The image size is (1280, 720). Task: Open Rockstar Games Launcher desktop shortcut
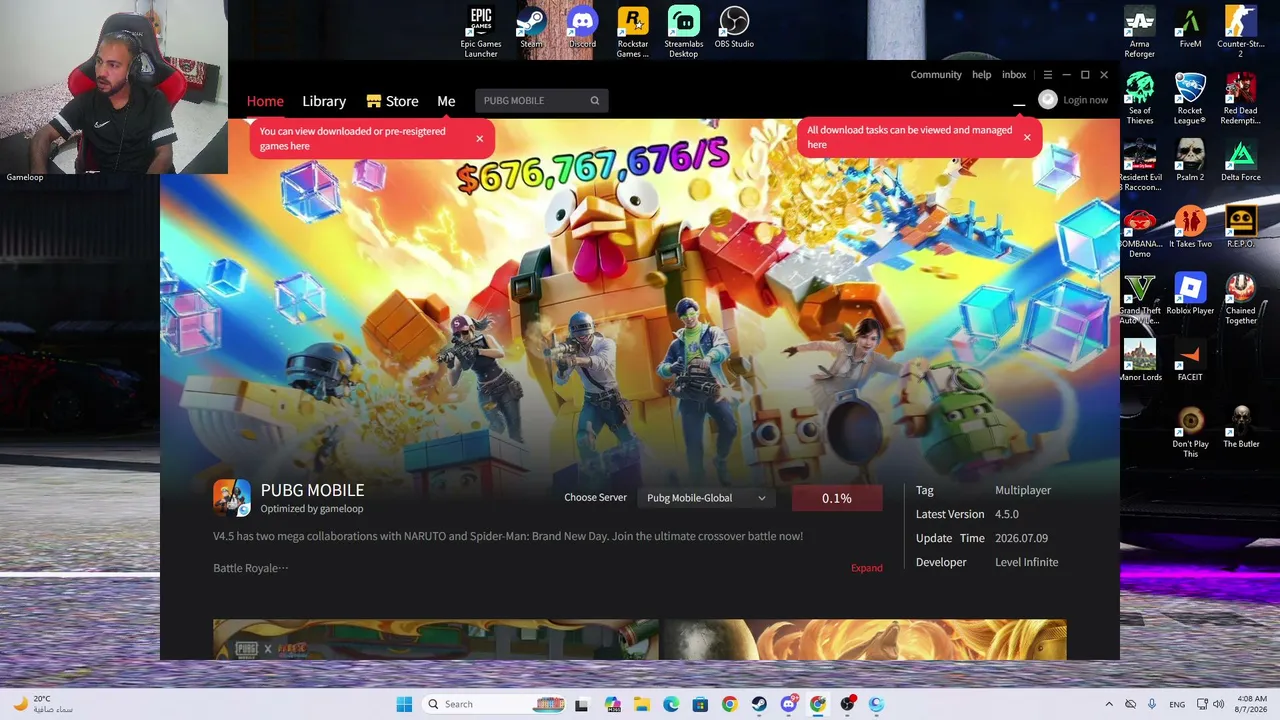tap(633, 32)
